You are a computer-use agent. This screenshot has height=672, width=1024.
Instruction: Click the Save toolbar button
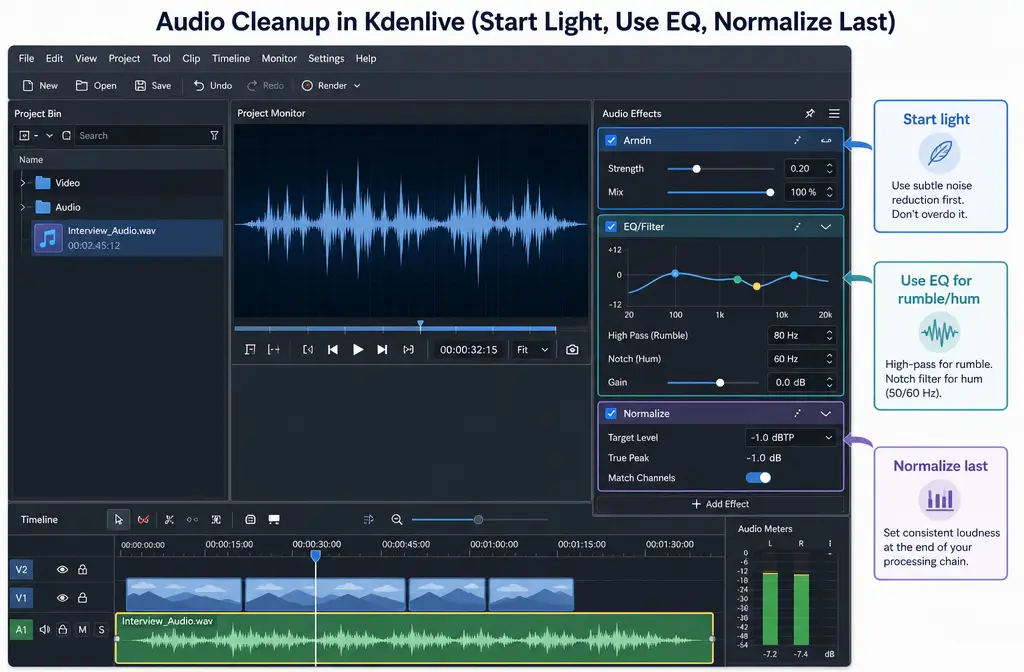[153, 86]
